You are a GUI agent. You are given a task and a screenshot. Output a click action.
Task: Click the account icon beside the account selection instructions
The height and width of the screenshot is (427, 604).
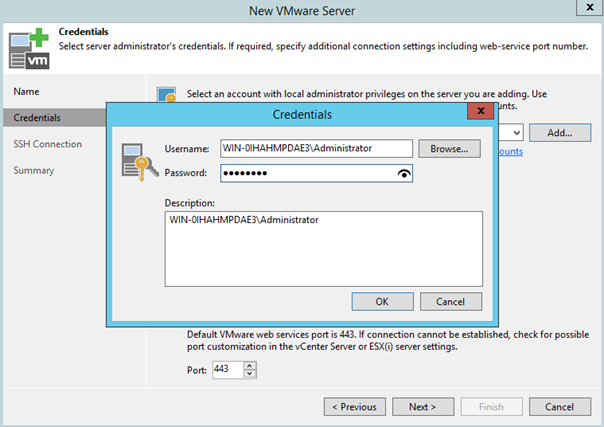click(x=166, y=94)
